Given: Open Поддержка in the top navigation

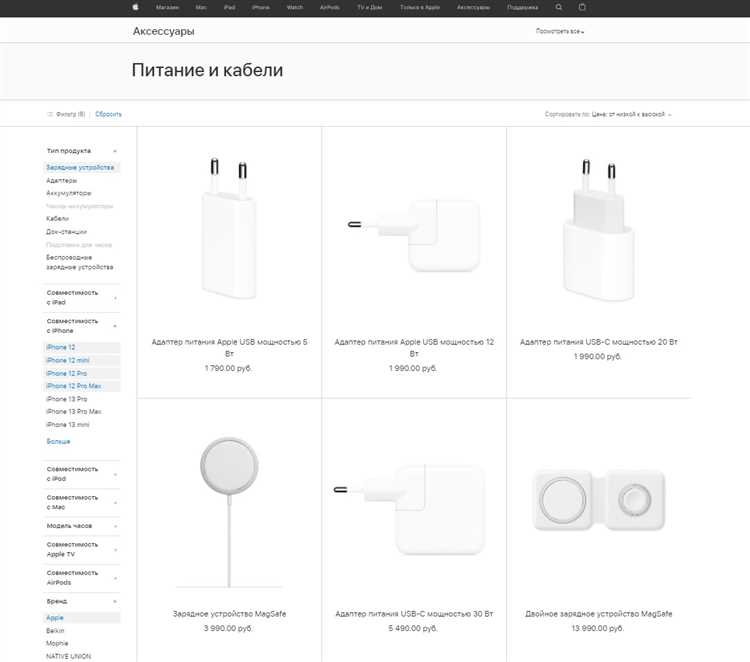Looking at the screenshot, I should pyautogui.click(x=522, y=8).
